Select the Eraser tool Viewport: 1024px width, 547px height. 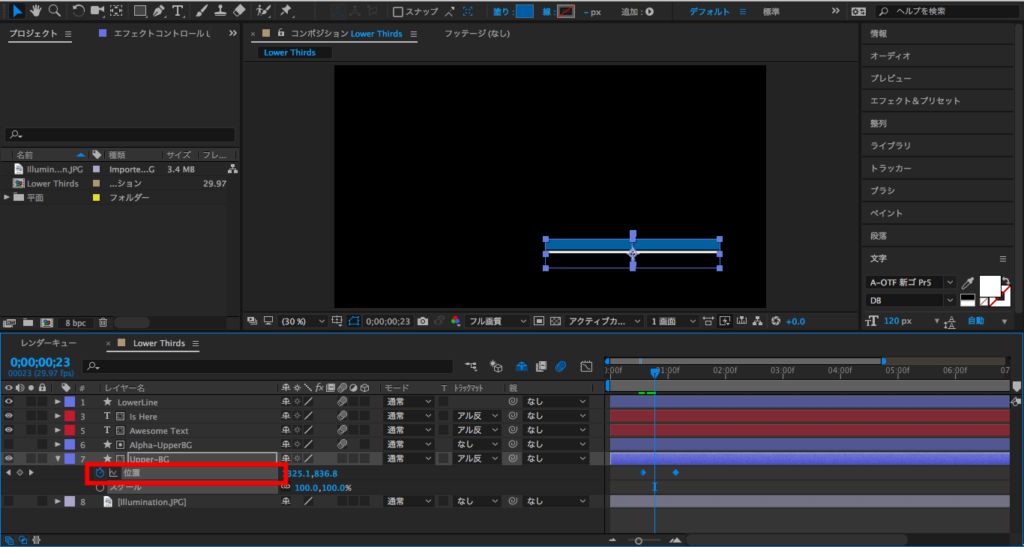[239, 11]
